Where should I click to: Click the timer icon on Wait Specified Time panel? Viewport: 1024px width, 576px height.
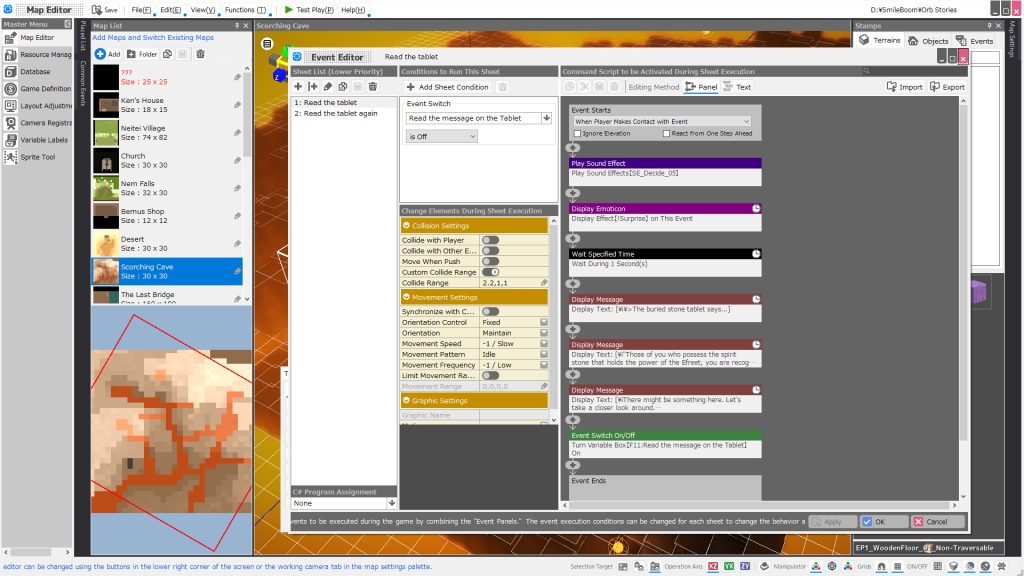click(x=756, y=253)
